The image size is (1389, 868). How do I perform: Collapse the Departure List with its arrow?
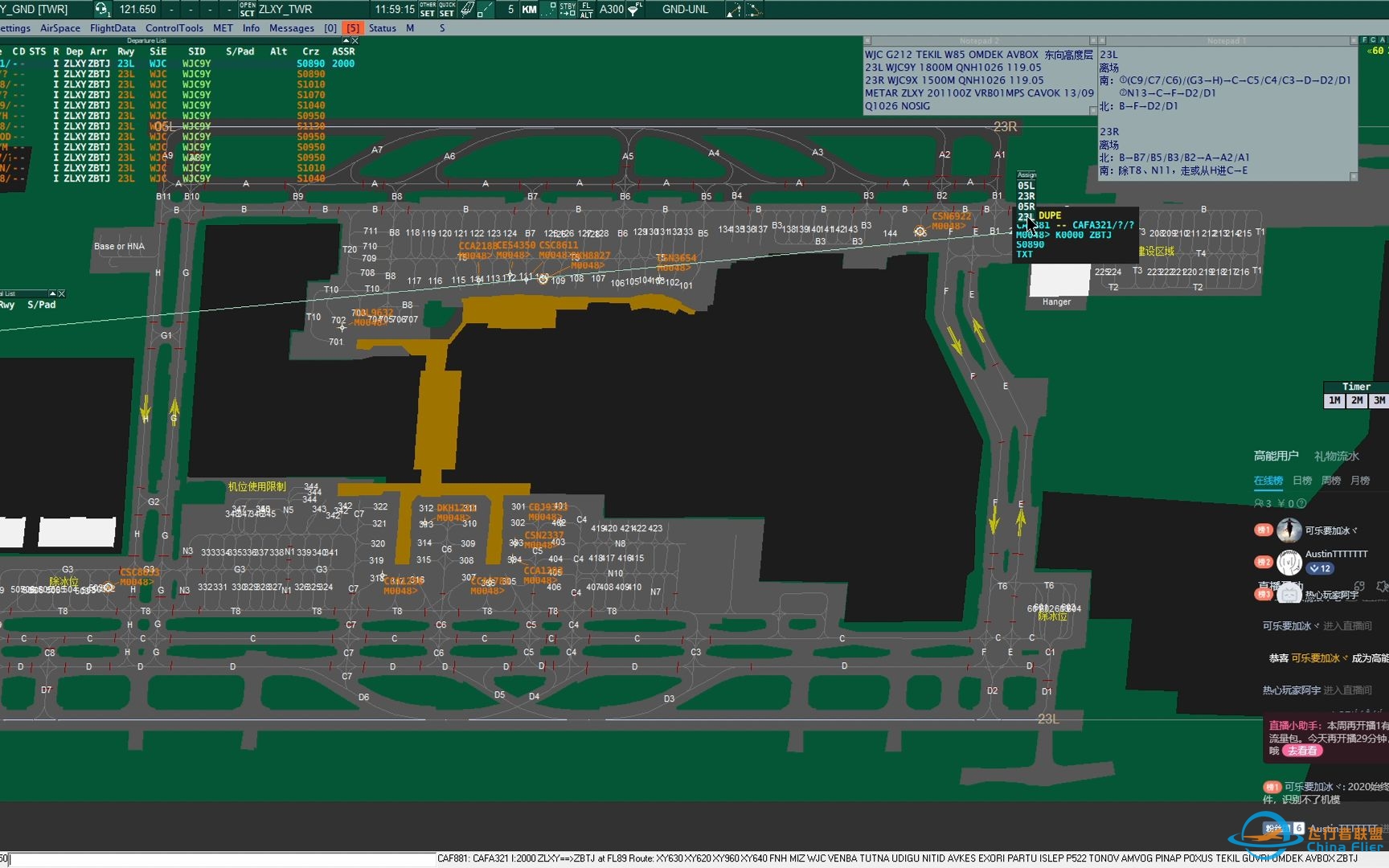point(346,40)
